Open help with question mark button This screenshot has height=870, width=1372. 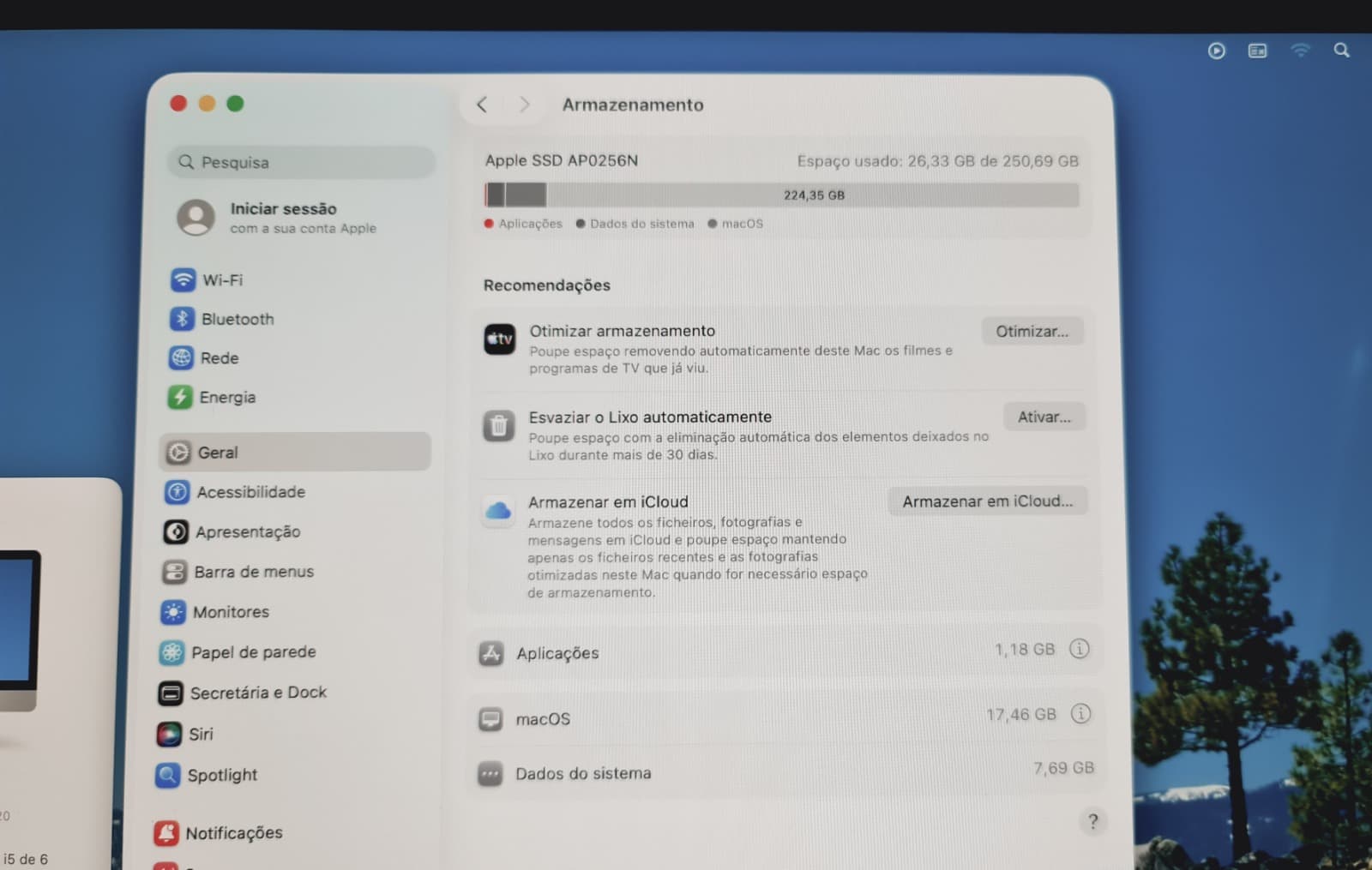click(1092, 821)
